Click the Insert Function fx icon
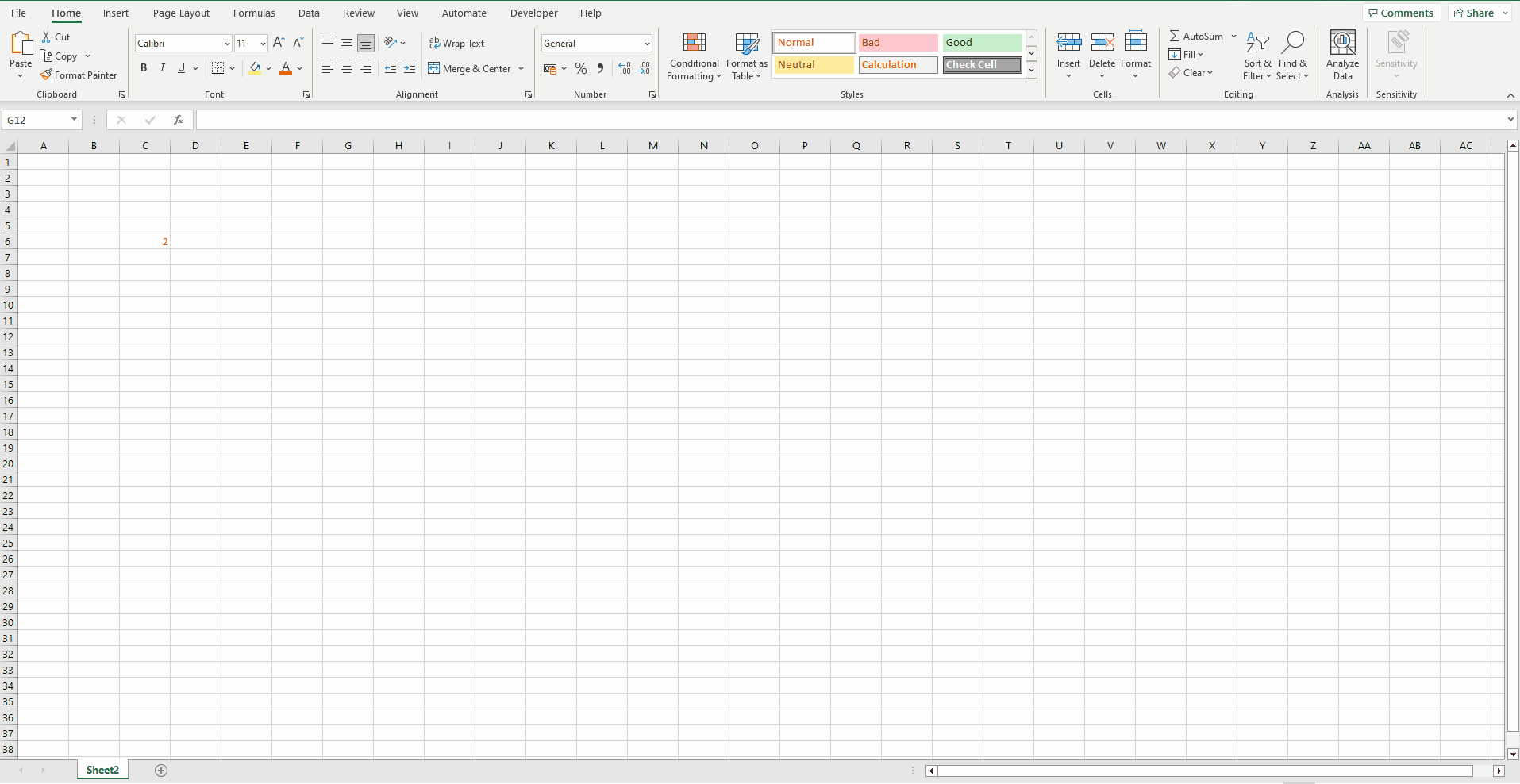Image resolution: width=1520 pixels, height=784 pixels. click(x=179, y=120)
